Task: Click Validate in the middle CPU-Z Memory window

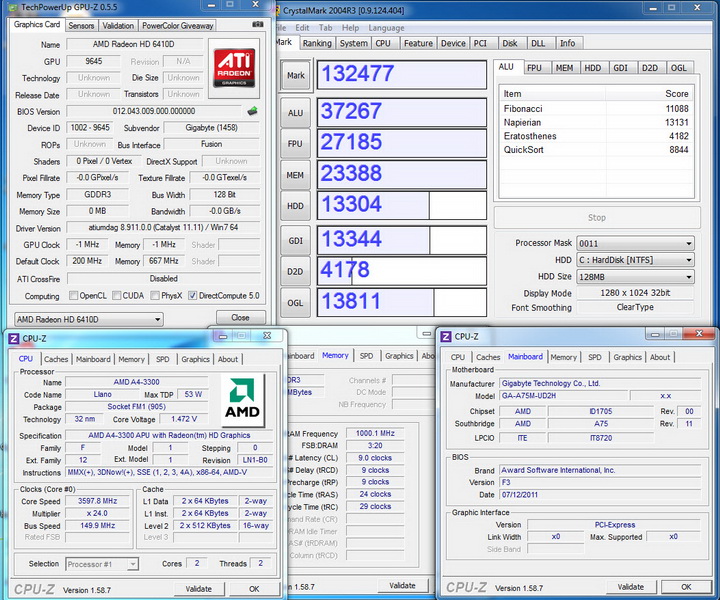Action: click(x=402, y=585)
